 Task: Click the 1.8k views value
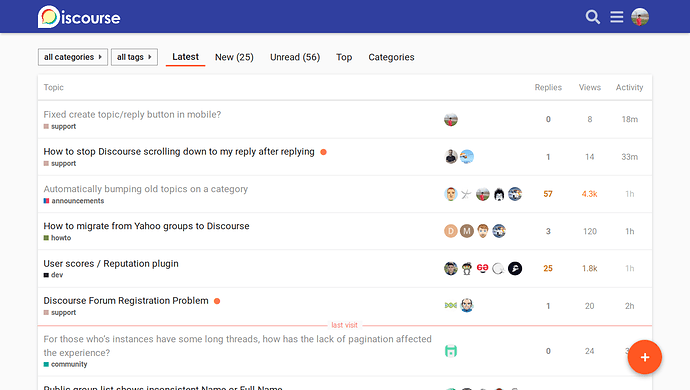click(590, 268)
